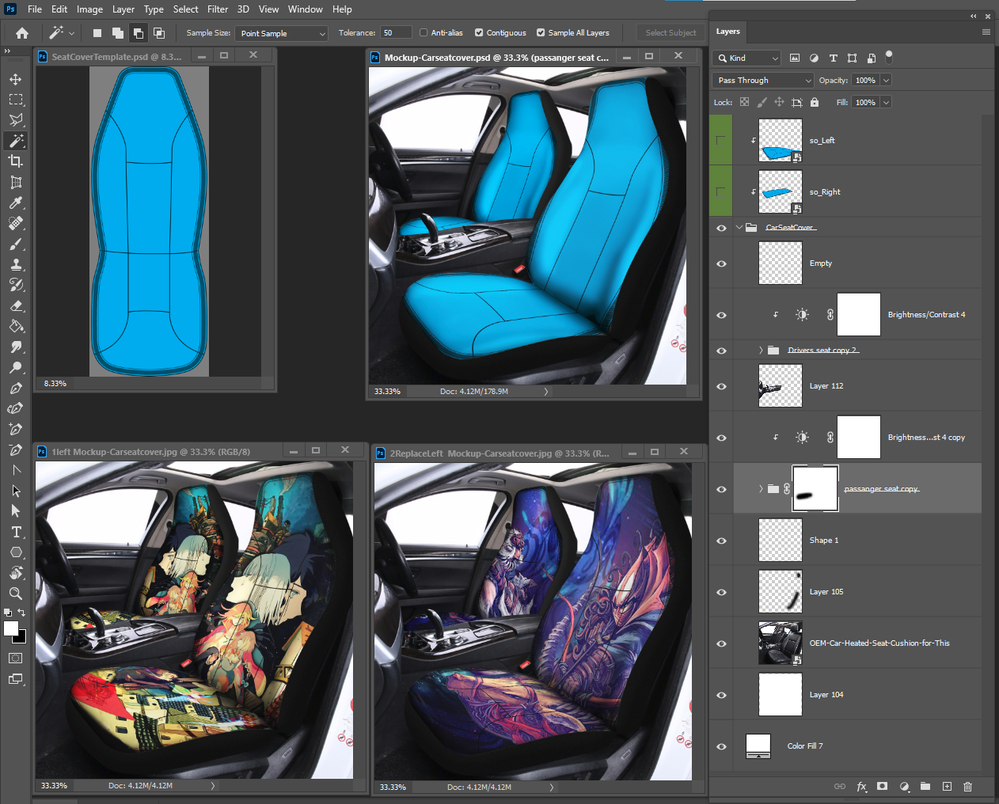
Task: Open the Window menu
Action: coord(305,10)
